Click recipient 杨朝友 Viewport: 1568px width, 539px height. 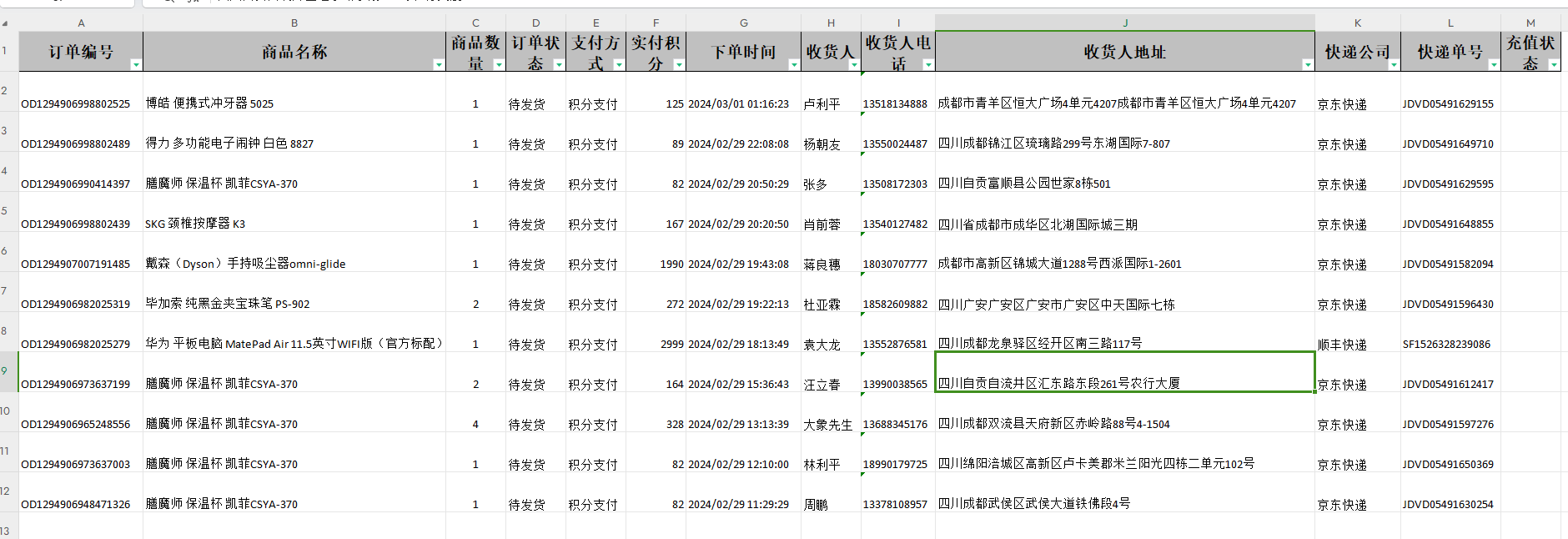[822, 144]
